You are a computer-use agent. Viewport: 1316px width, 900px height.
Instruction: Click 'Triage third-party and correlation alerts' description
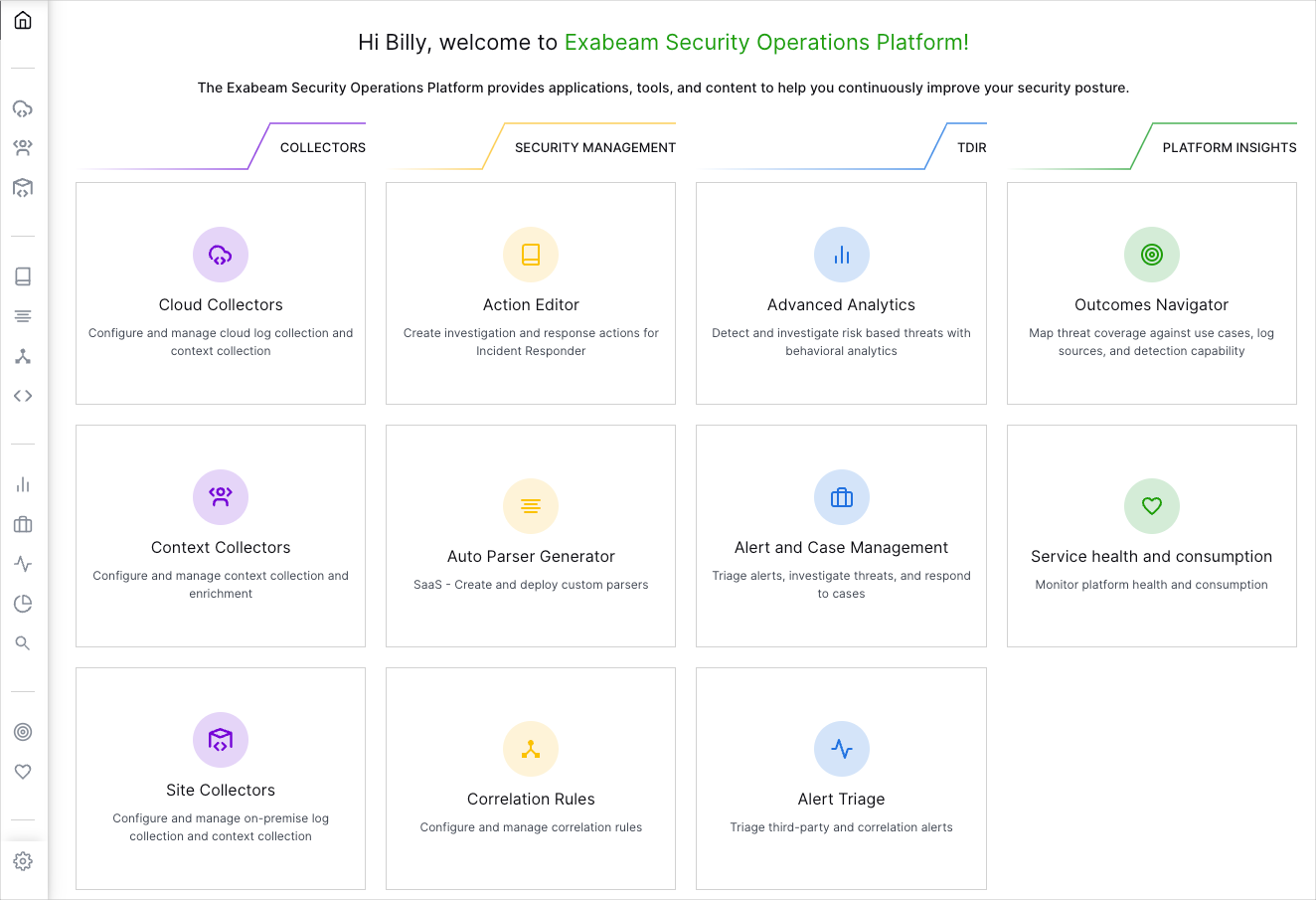(x=842, y=827)
